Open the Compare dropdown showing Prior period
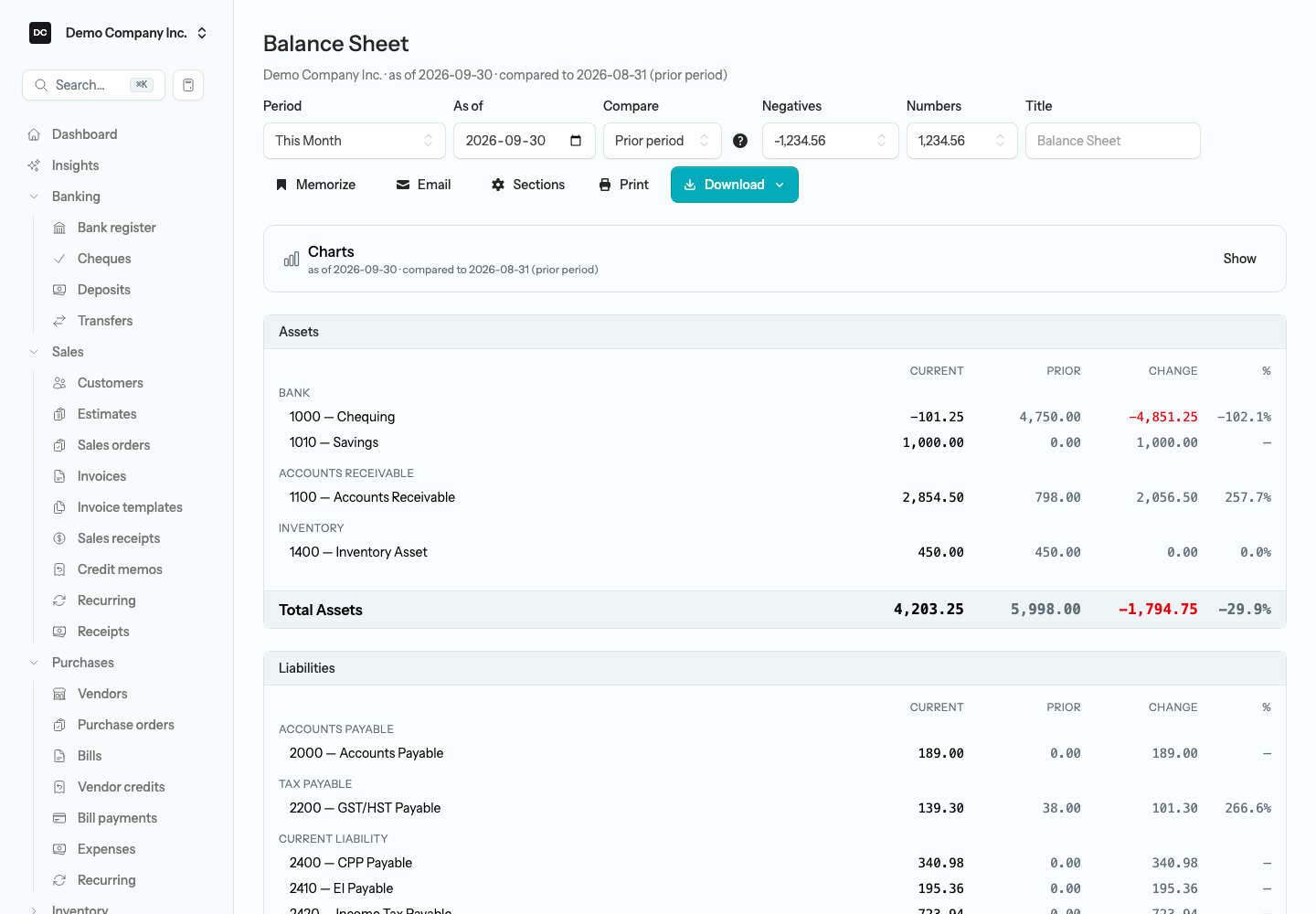Viewport: 1316px width, 914px height. [663, 141]
